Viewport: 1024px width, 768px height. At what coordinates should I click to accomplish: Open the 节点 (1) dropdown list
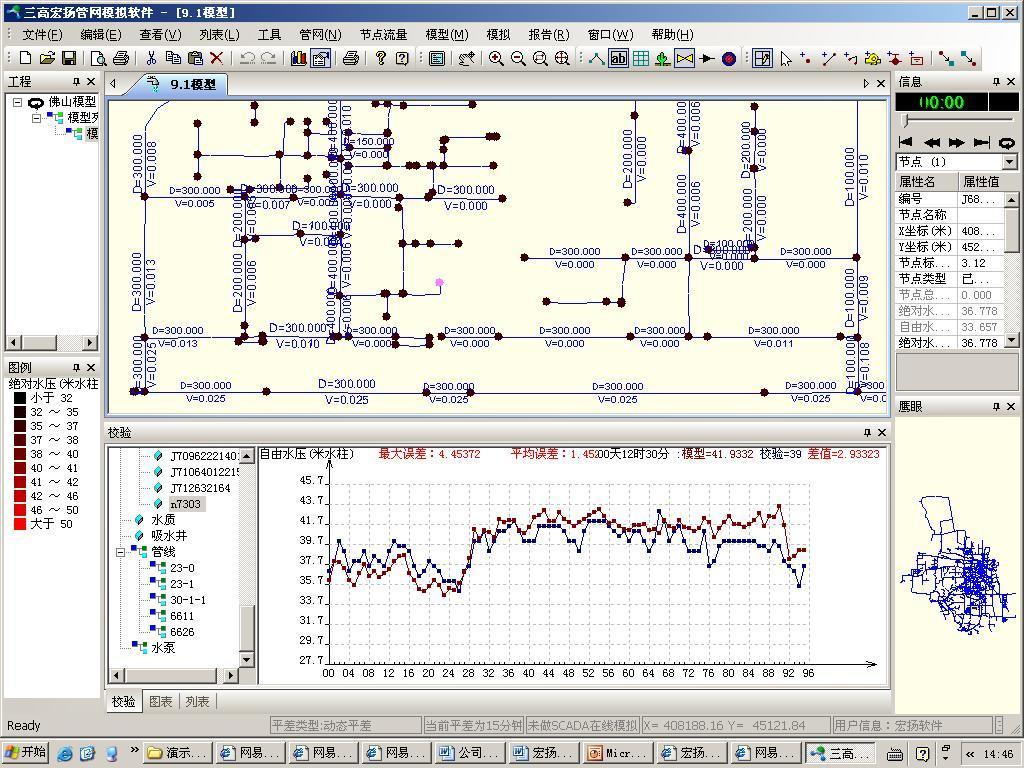click(x=1009, y=162)
